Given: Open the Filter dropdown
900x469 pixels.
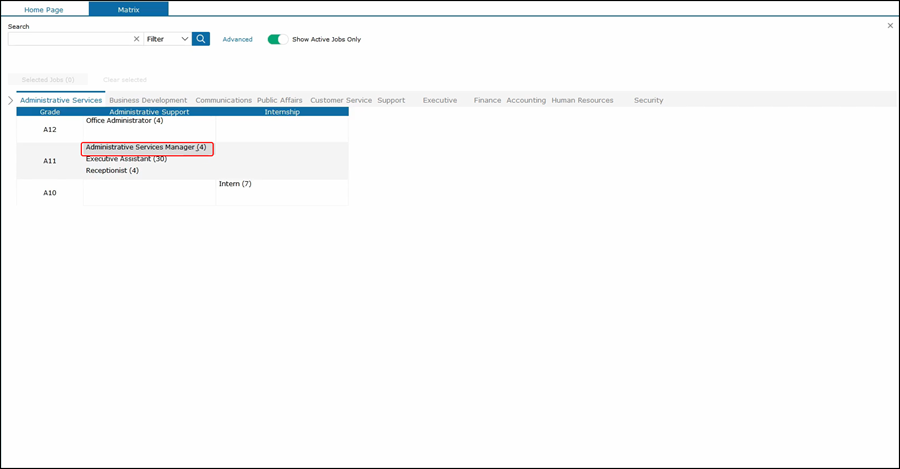Looking at the screenshot, I should 167,39.
